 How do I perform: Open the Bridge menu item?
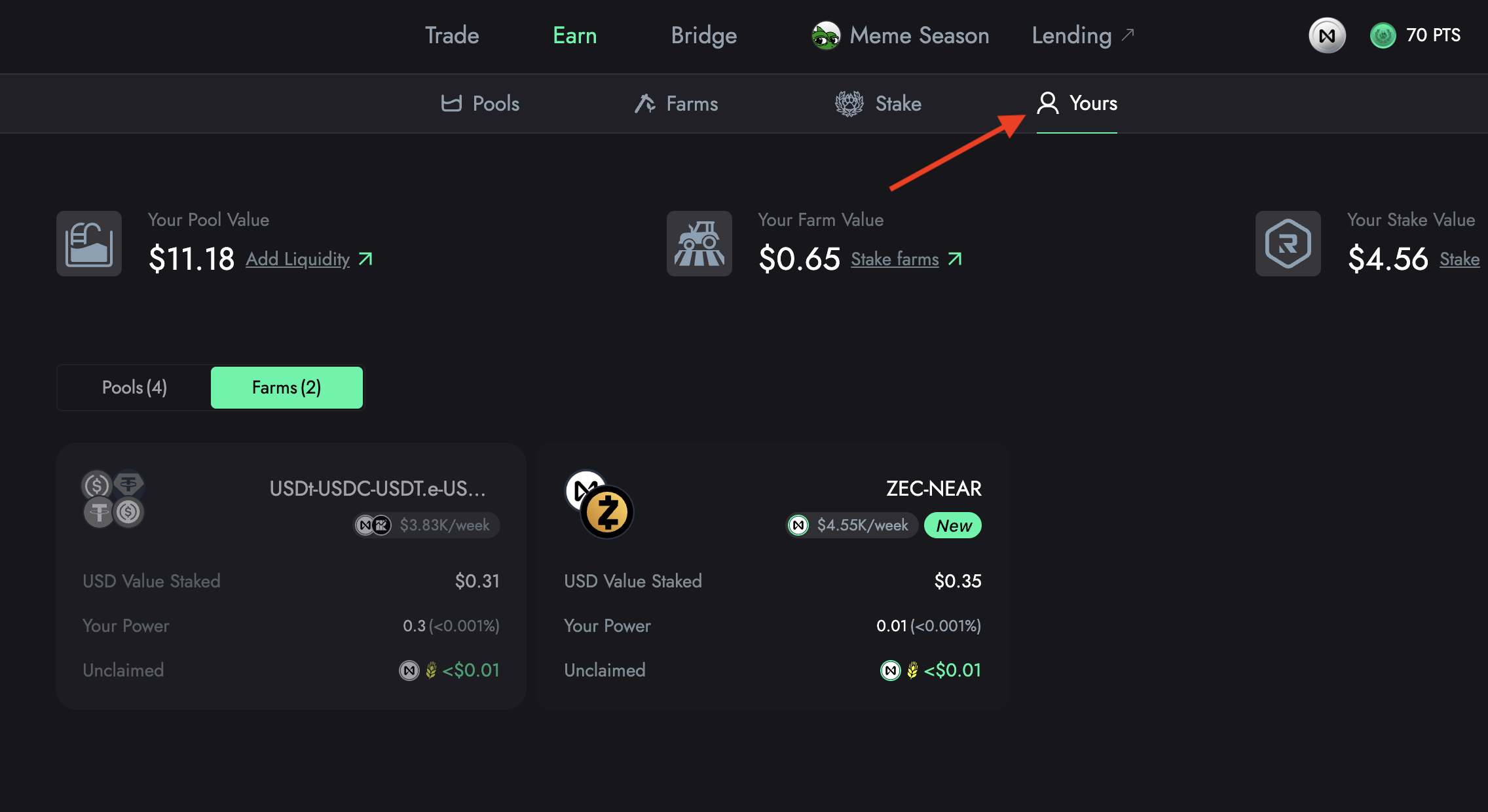pyautogui.click(x=704, y=35)
